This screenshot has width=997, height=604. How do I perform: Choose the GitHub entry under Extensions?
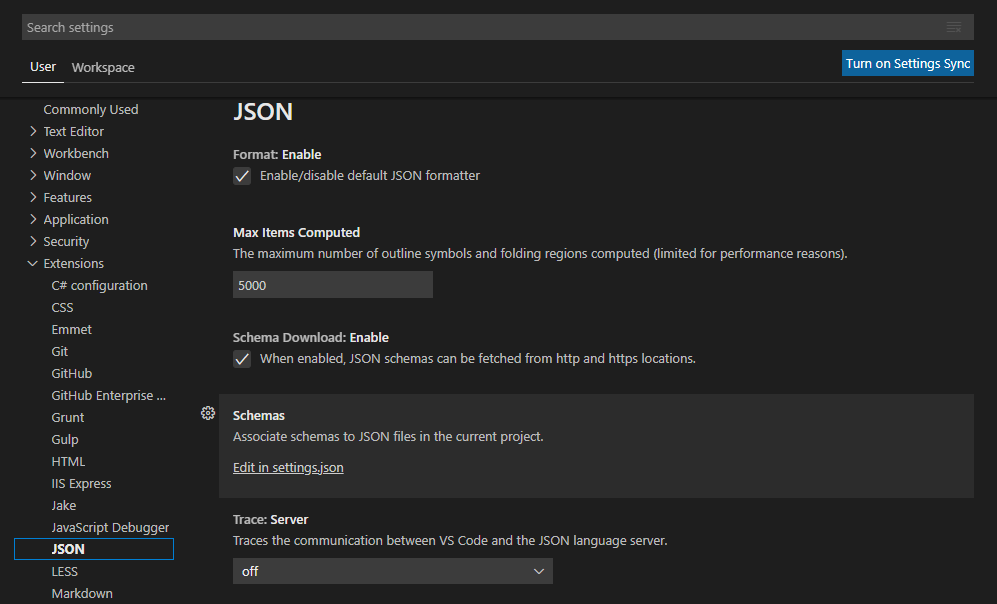pos(72,374)
